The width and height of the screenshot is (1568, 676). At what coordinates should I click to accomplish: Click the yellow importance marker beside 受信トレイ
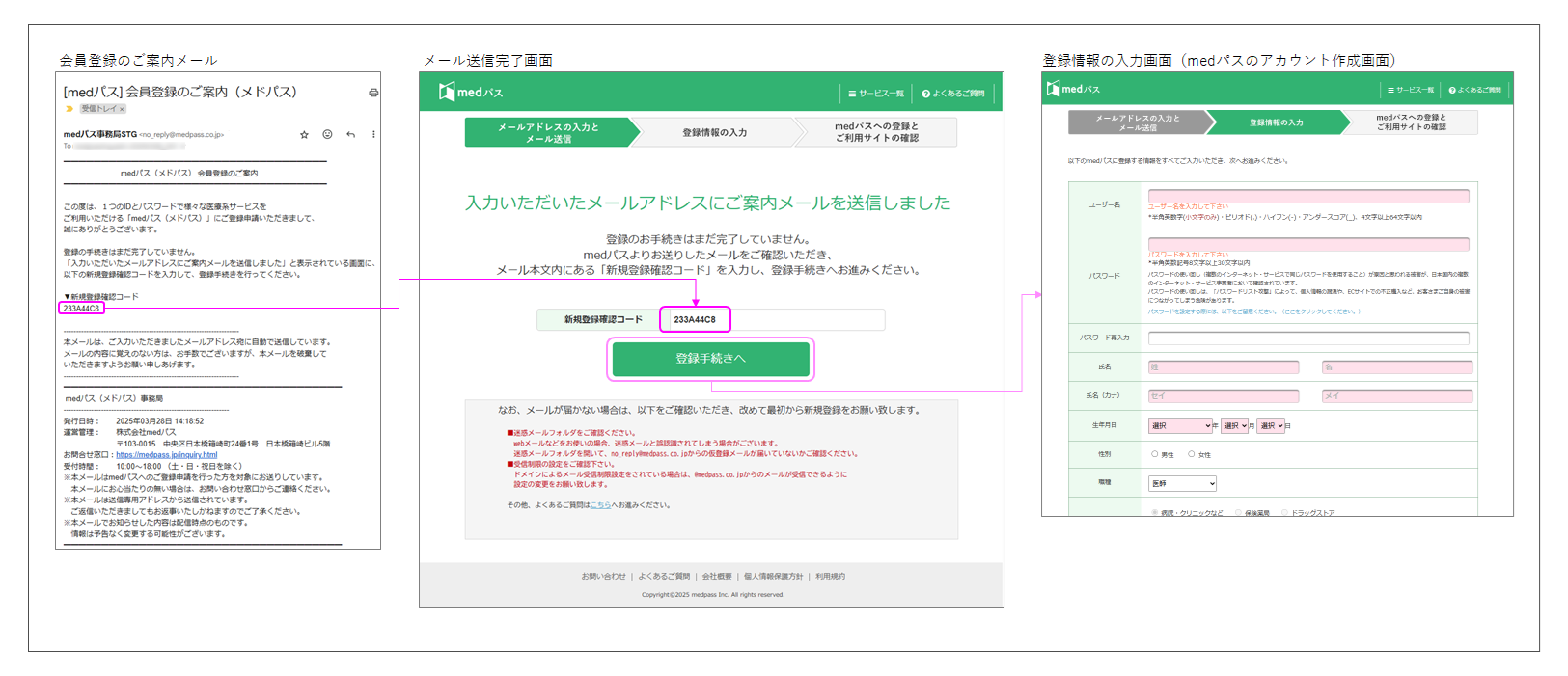tap(69, 109)
